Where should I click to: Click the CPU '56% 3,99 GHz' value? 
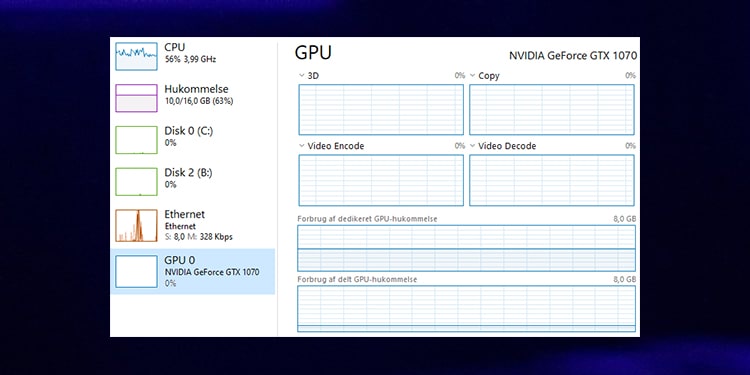click(190, 59)
